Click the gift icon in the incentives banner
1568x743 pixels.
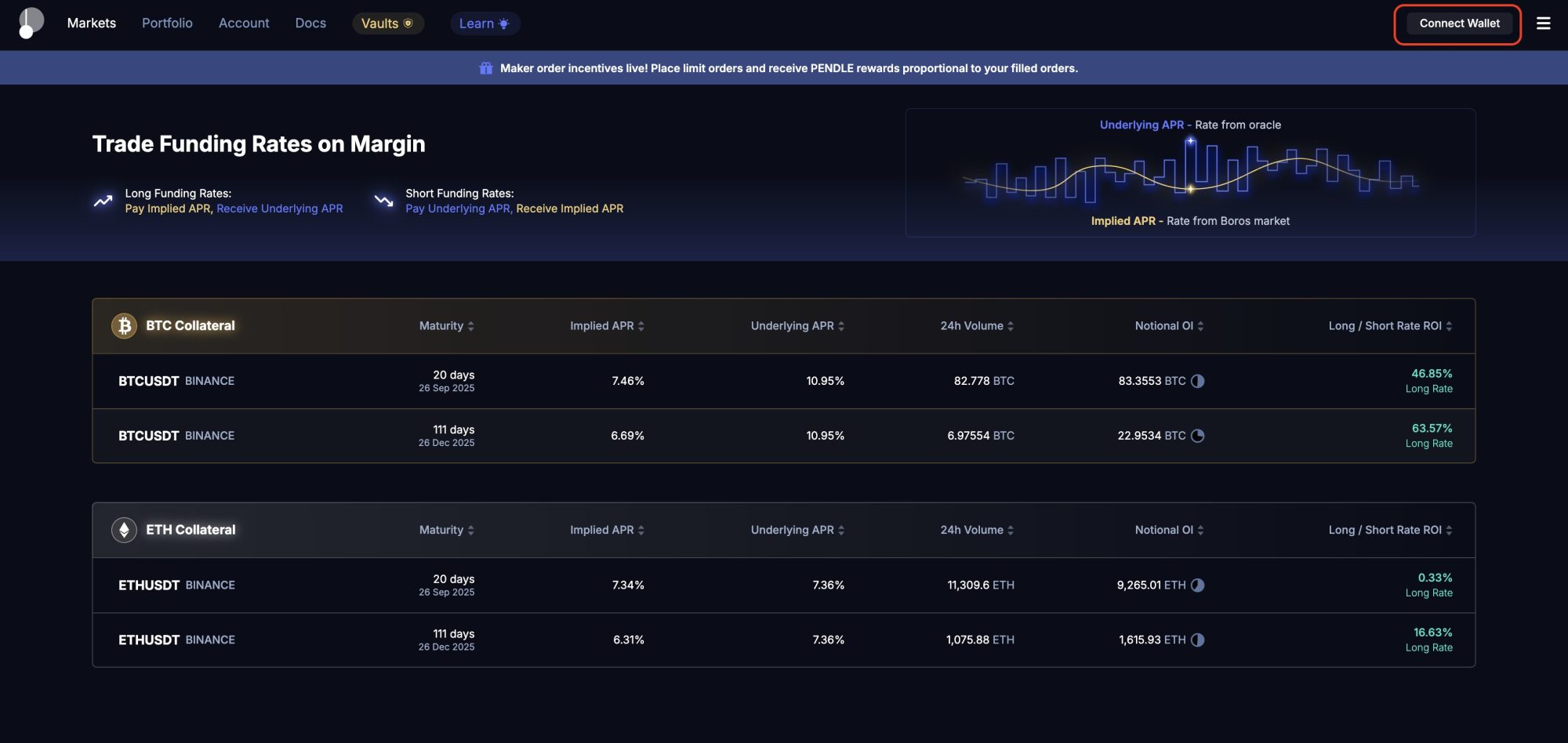pos(486,67)
